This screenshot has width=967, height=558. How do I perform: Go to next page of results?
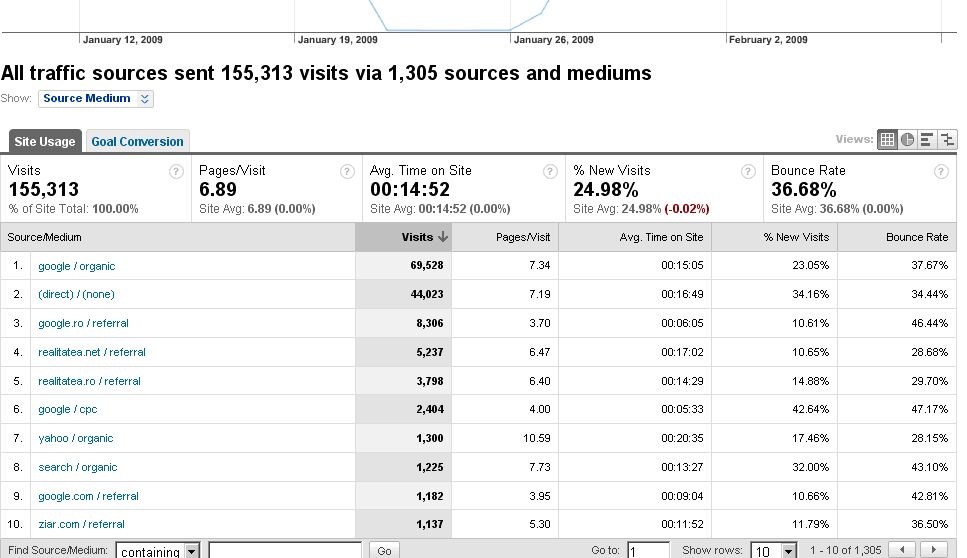[932, 550]
